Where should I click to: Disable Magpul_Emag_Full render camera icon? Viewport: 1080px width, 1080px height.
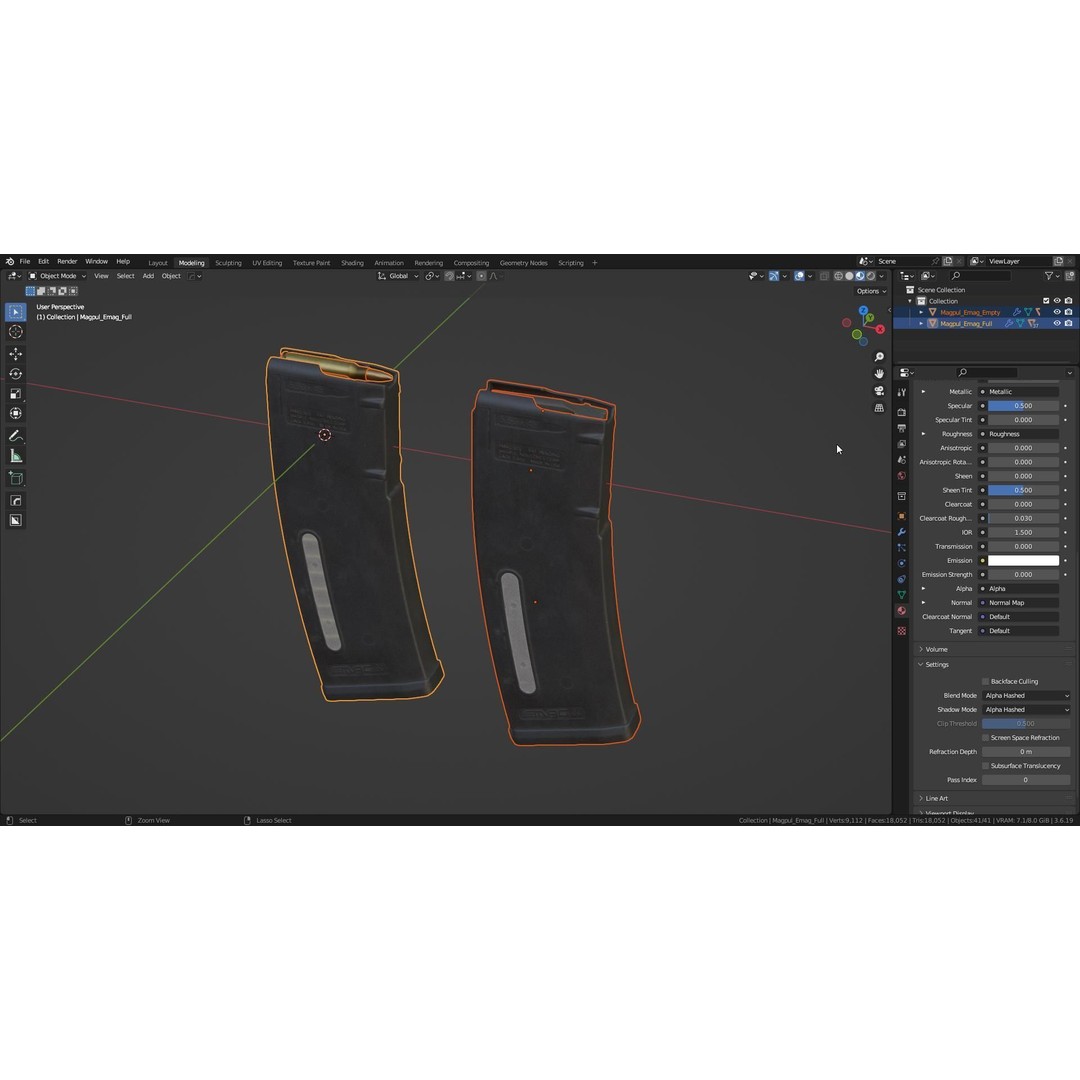coord(1068,323)
